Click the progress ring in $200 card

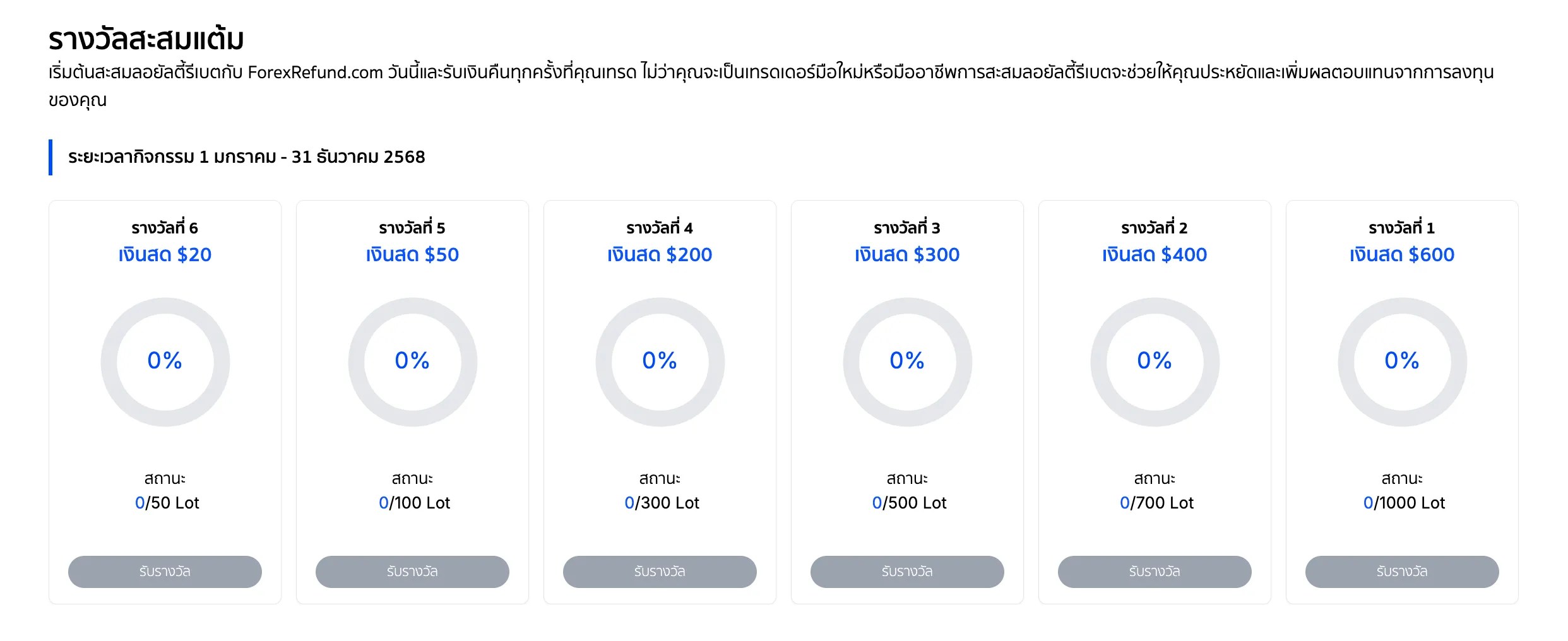660,362
